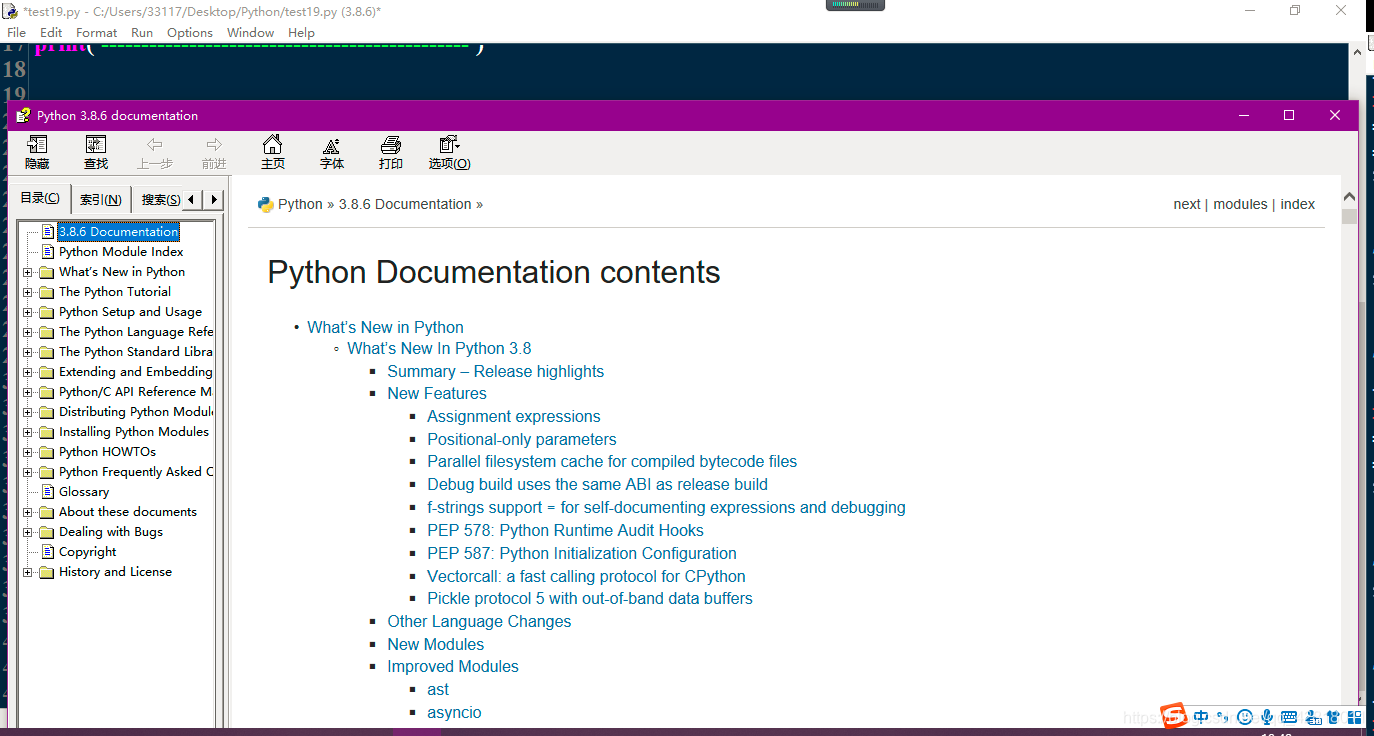1374x736 pixels.
Task: Expand History and License node
Action: point(28,572)
